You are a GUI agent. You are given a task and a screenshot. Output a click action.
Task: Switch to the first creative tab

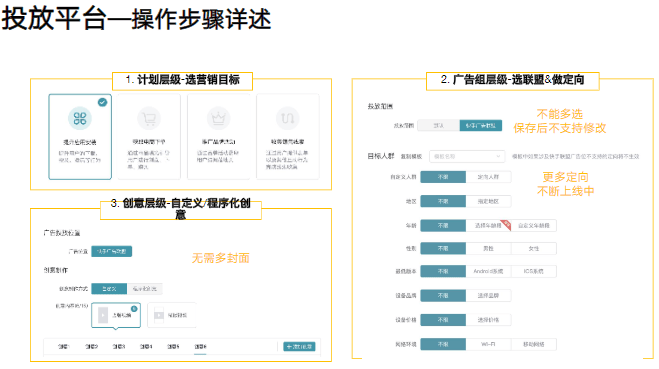tap(63, 347)
